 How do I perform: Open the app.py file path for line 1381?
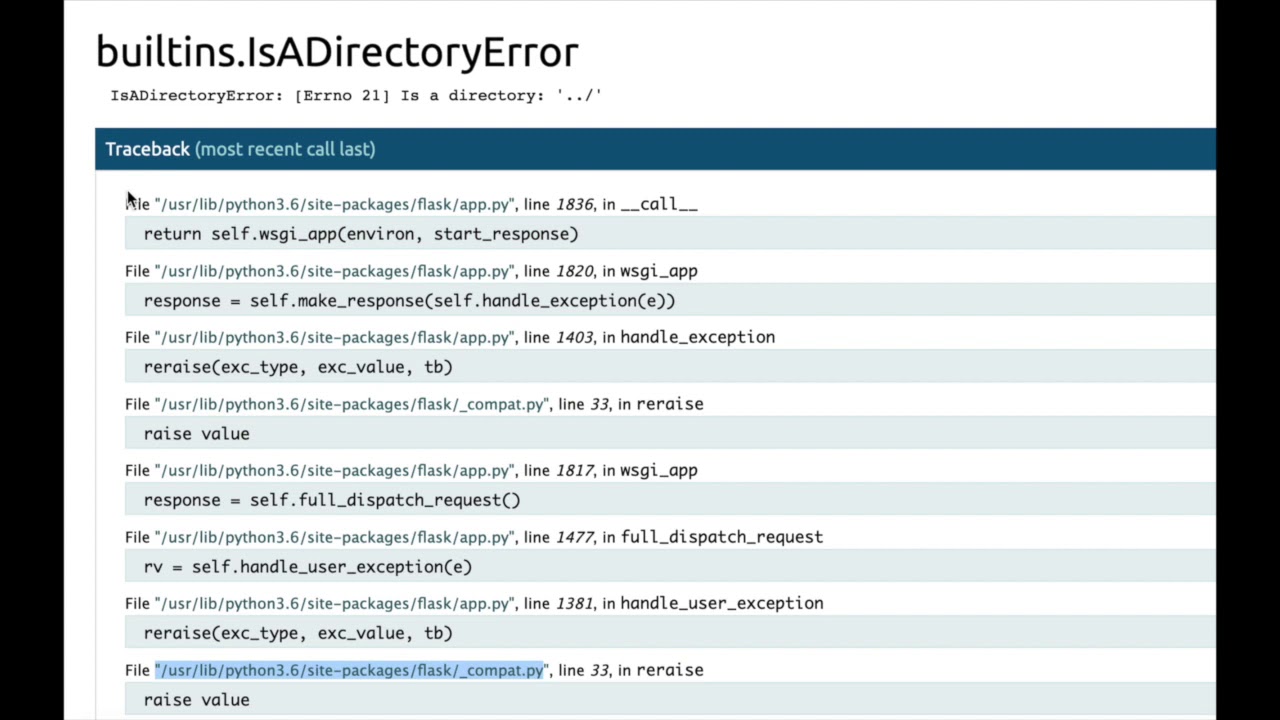point(334,603)
